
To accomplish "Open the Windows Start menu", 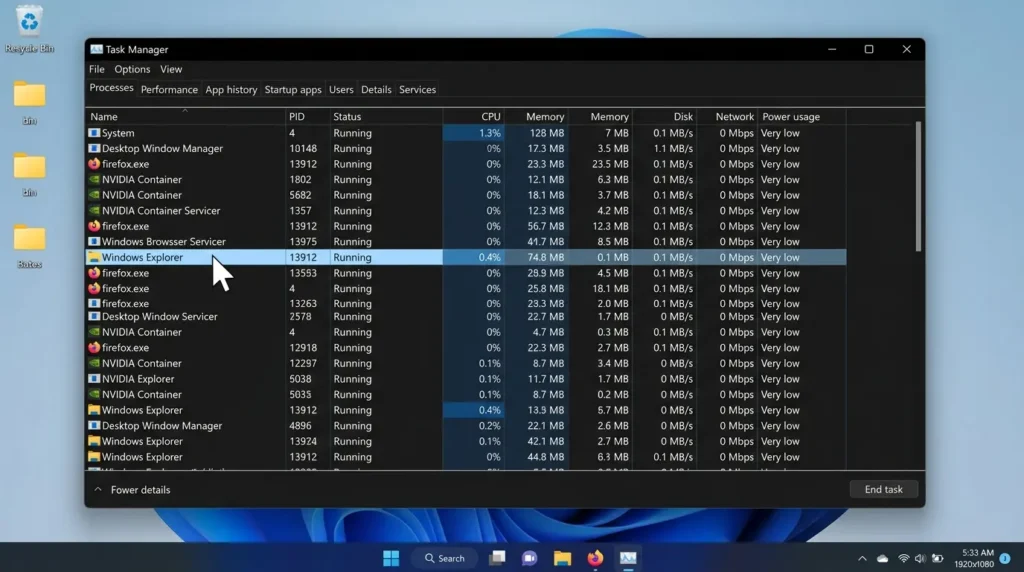I will [391, 558].
